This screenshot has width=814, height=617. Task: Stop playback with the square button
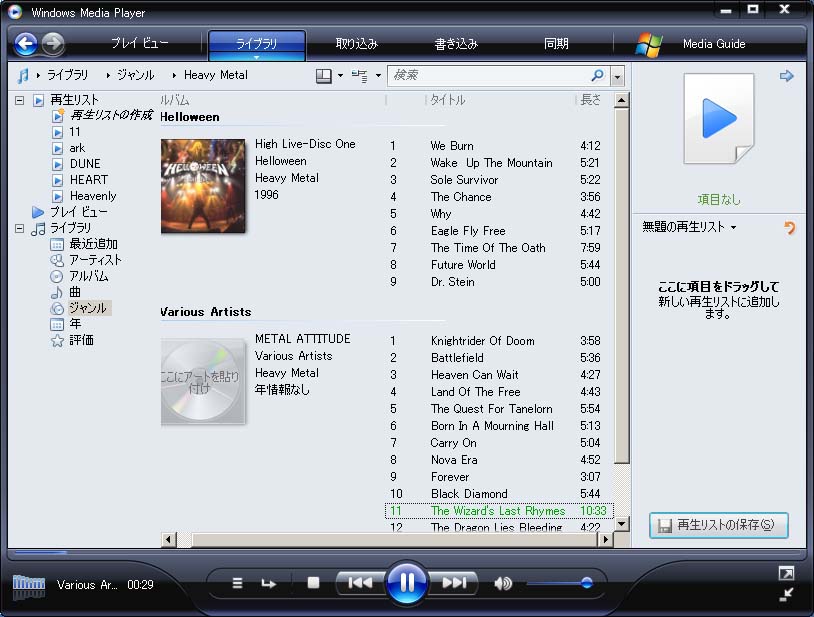(313, 583)
